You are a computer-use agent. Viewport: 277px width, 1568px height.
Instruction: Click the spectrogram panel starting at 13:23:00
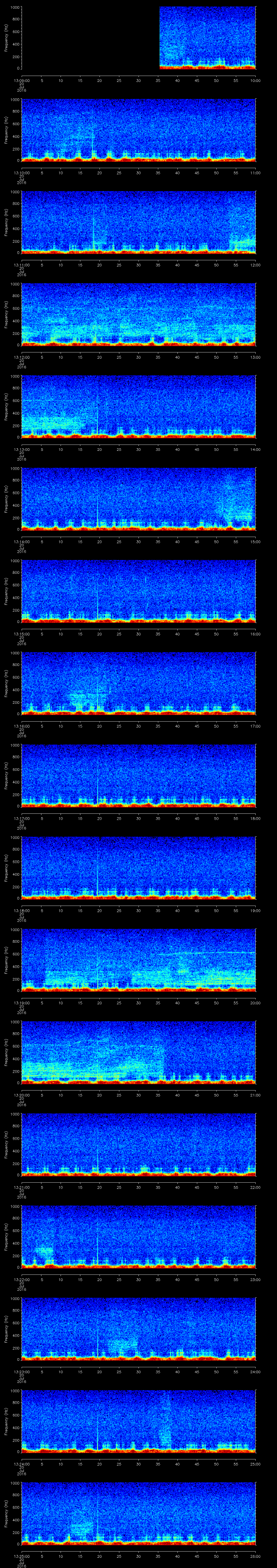point(138,1329)
